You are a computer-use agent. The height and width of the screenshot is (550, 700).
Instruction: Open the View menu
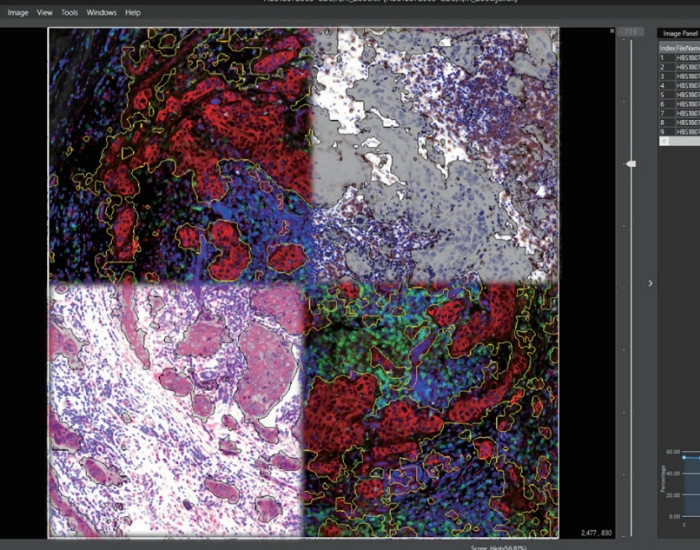pyautogui.click(x=45, y=12)
